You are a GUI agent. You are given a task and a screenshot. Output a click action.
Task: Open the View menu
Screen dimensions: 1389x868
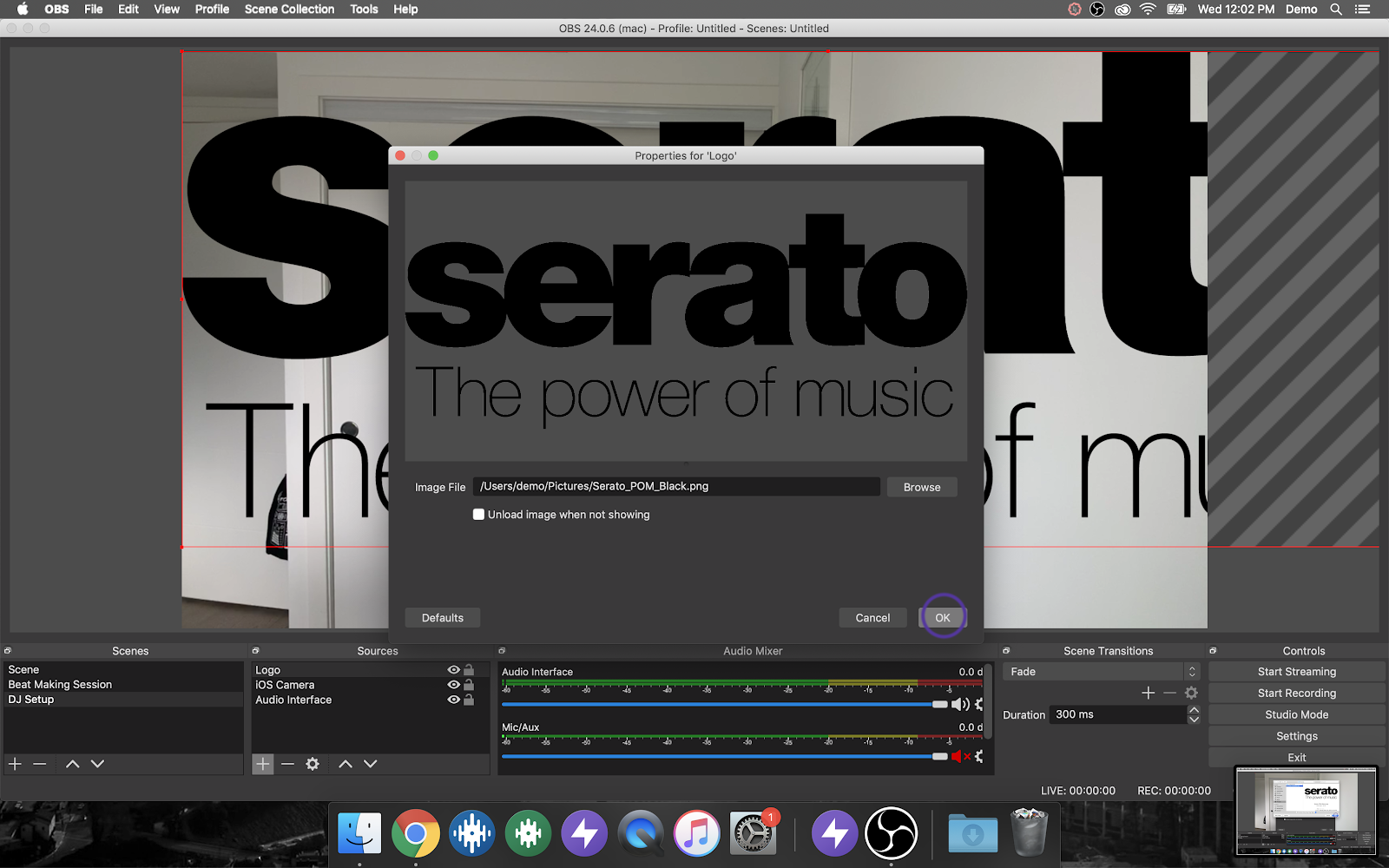coord(167,10)
